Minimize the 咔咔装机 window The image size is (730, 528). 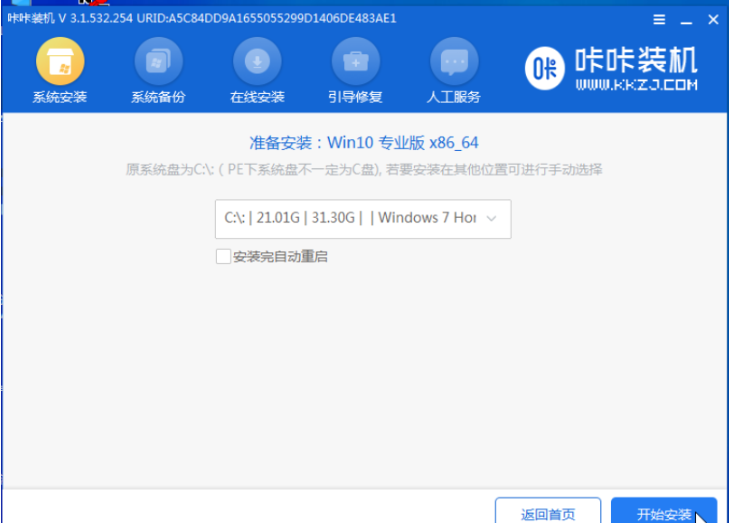pyautogui.click(x=685, y=19)
